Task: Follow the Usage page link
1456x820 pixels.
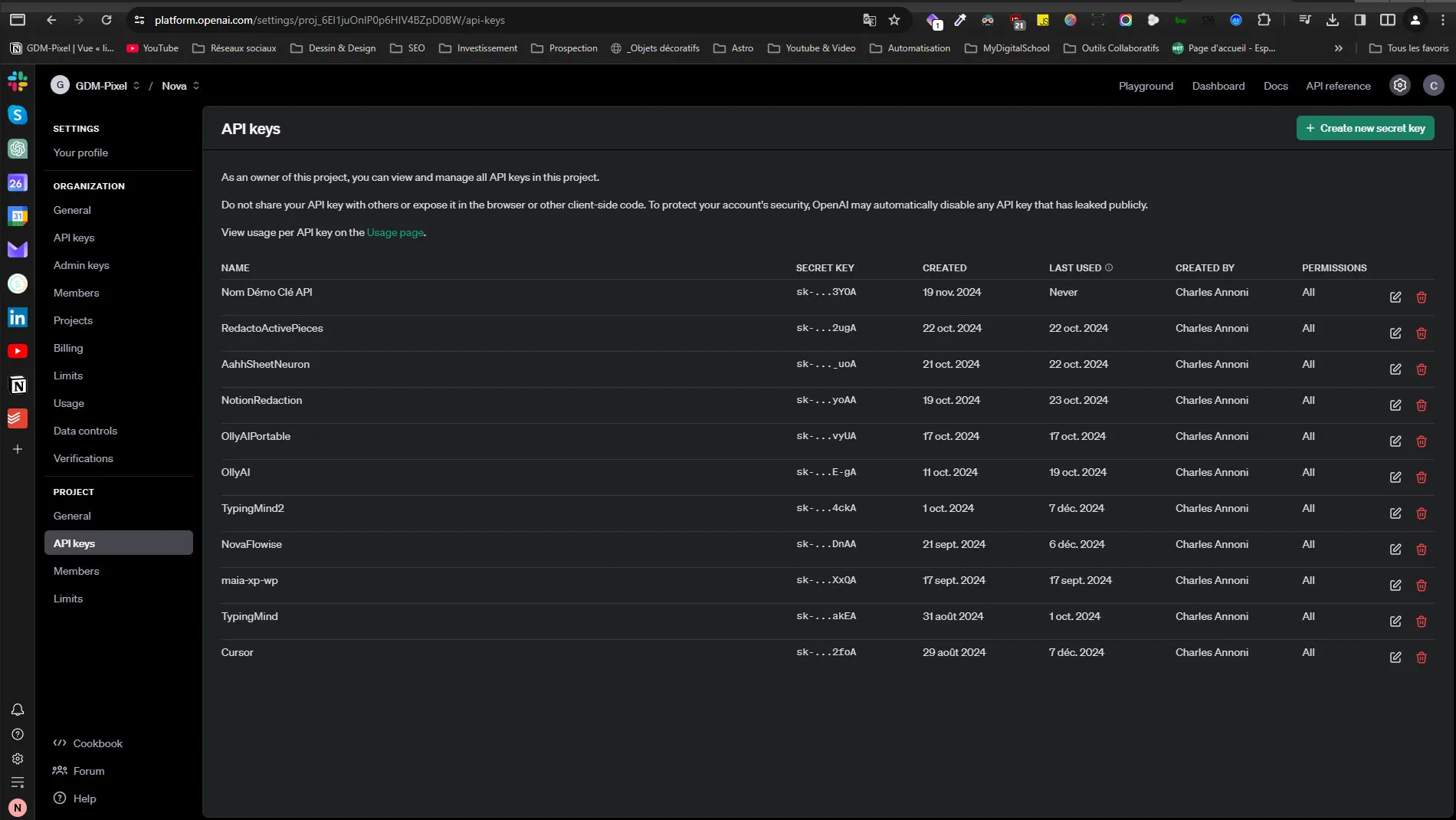Action: tap(395, 232)
